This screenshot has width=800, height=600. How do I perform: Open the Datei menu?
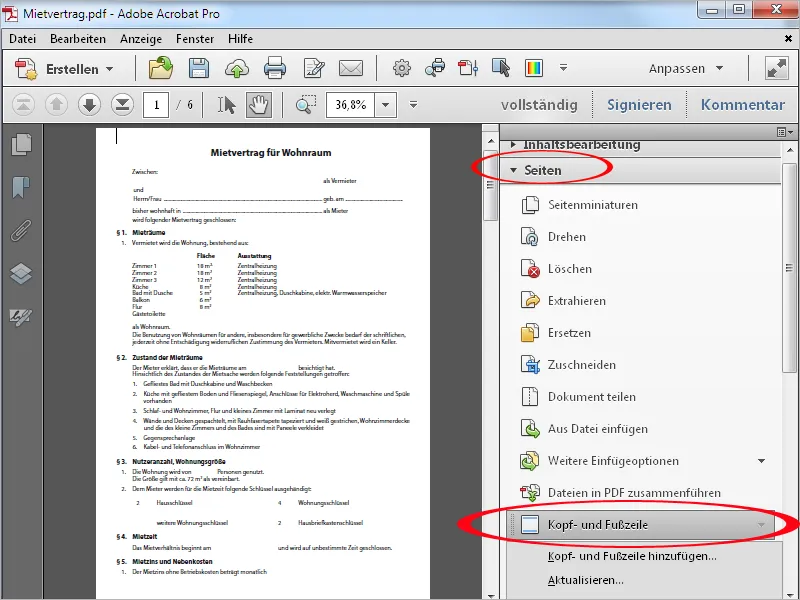22,39
